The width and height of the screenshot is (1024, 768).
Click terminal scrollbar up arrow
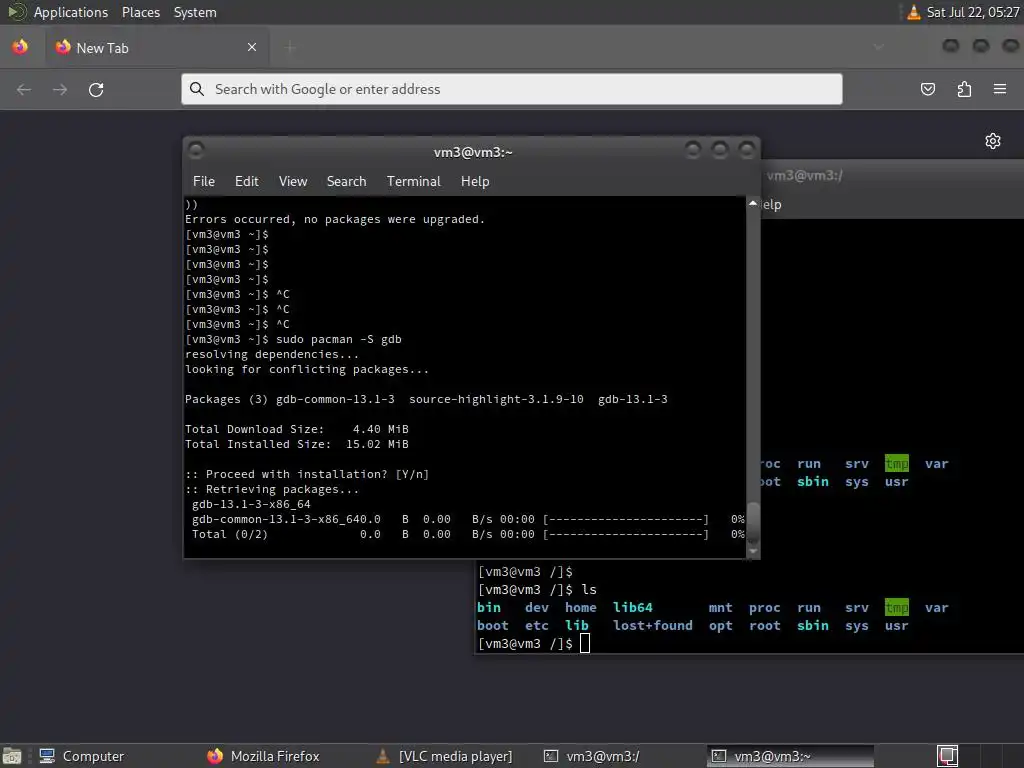(753, 204)
